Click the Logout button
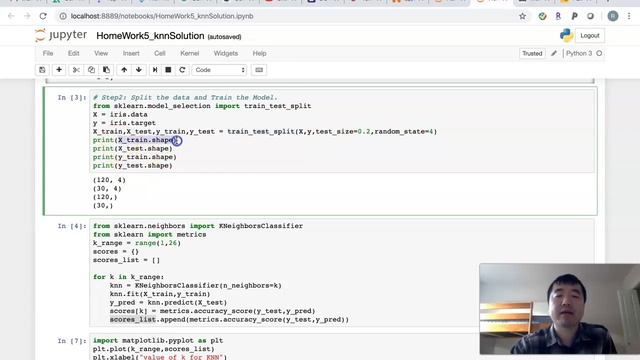640x360 pixels. pyautogui.click(x=590, y=36)
